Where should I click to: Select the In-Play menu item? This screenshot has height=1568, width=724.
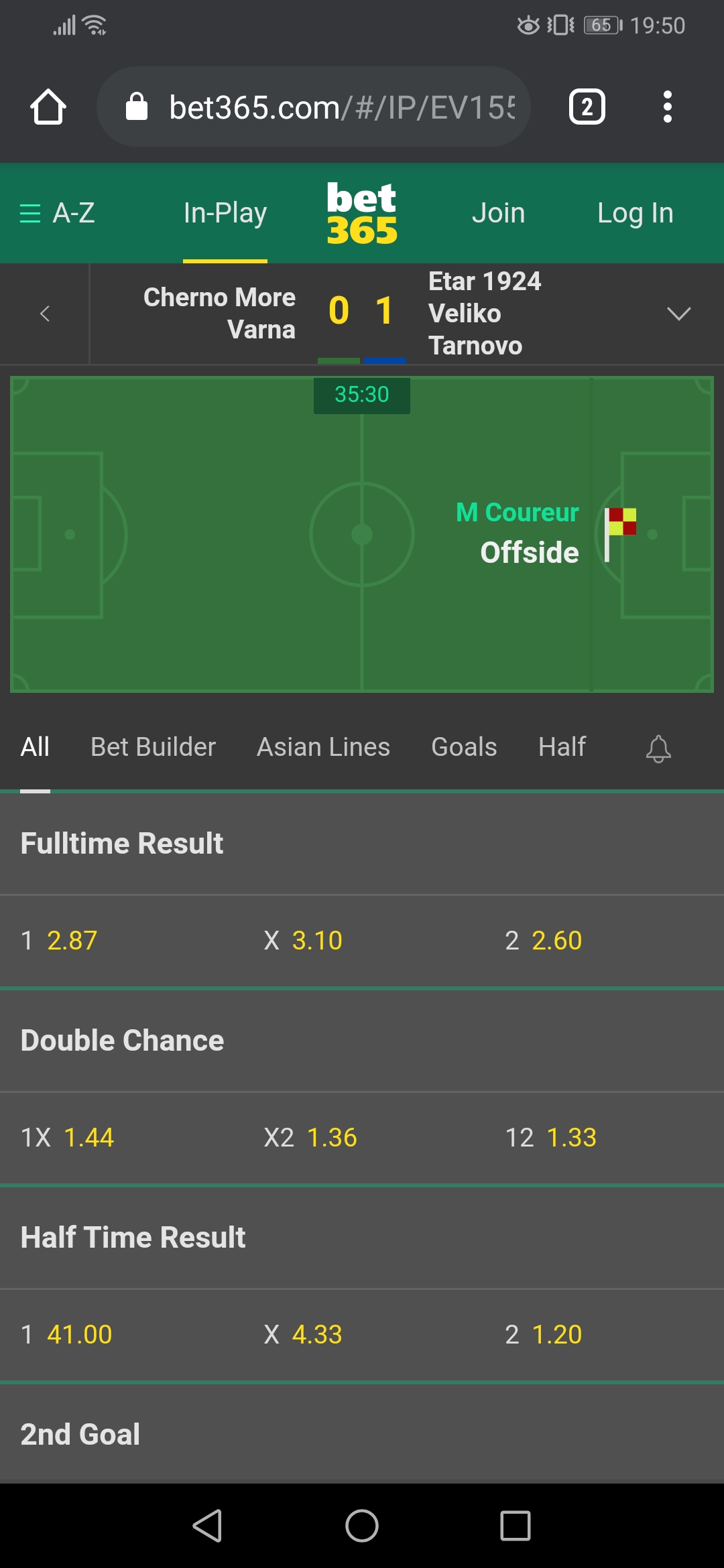pyautogui.click(x=225, y=213)
